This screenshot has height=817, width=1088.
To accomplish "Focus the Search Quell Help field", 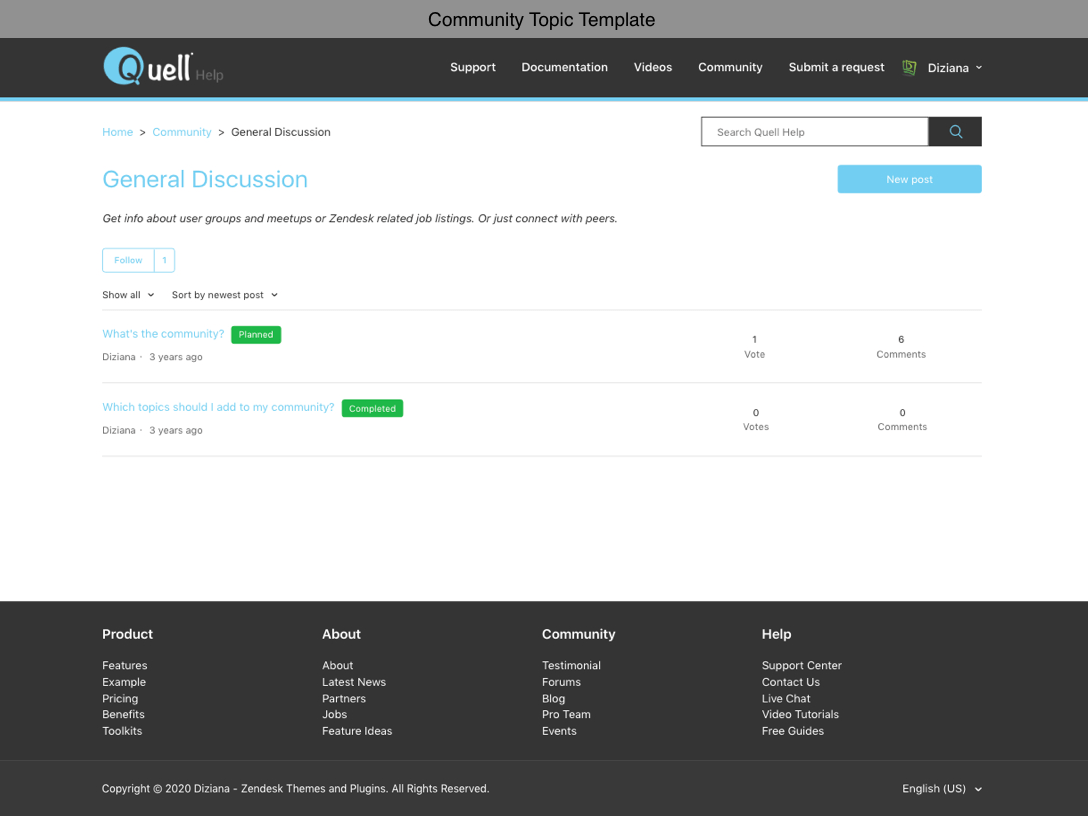I will (x=814, y=132).
